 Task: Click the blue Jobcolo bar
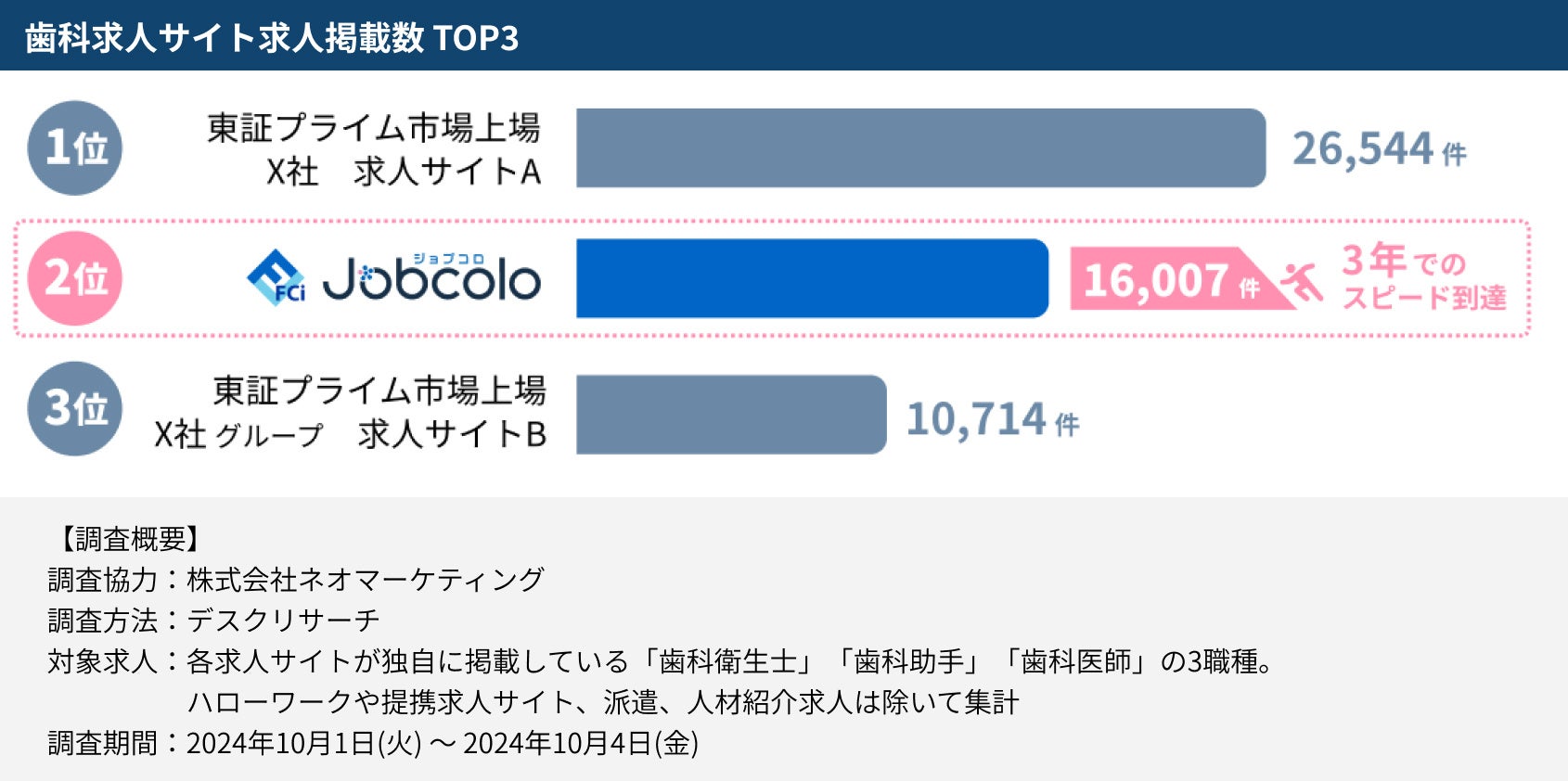click(x=812, y=278)
